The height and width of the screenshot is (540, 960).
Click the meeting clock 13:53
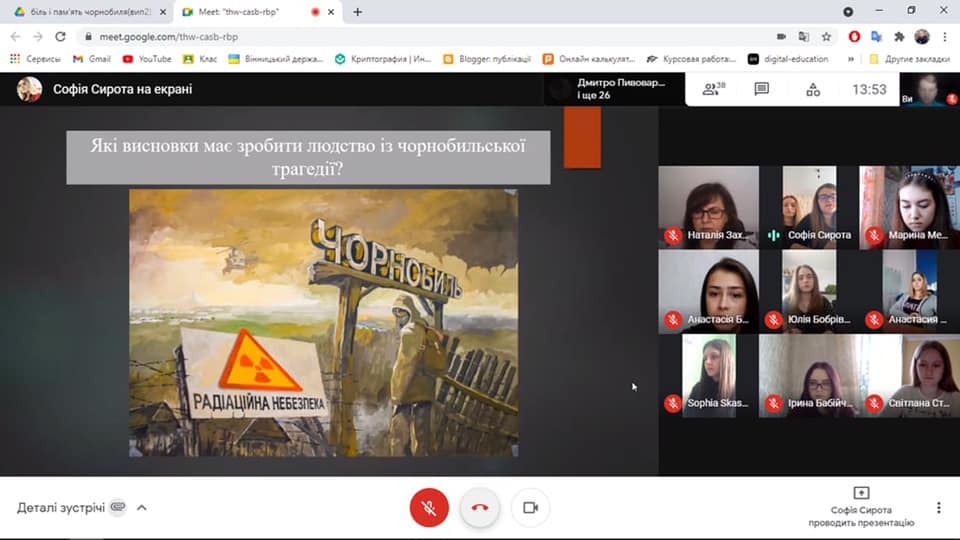[x=869, y=89]
